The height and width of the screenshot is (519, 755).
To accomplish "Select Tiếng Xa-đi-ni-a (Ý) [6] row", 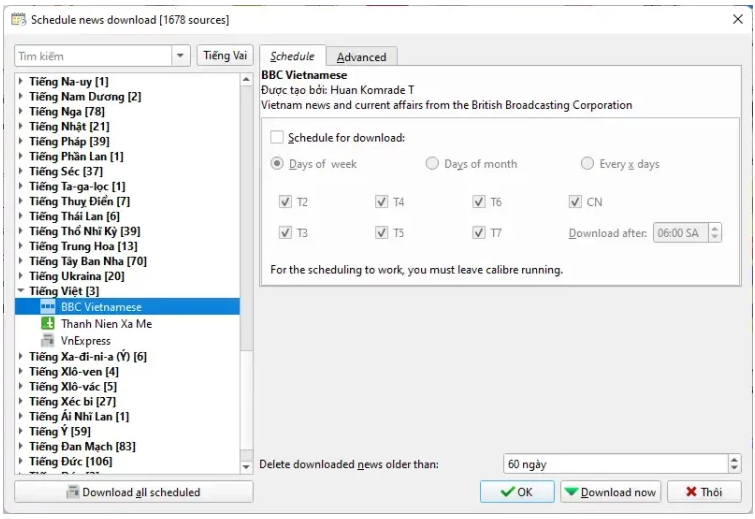I will [127, 356].
